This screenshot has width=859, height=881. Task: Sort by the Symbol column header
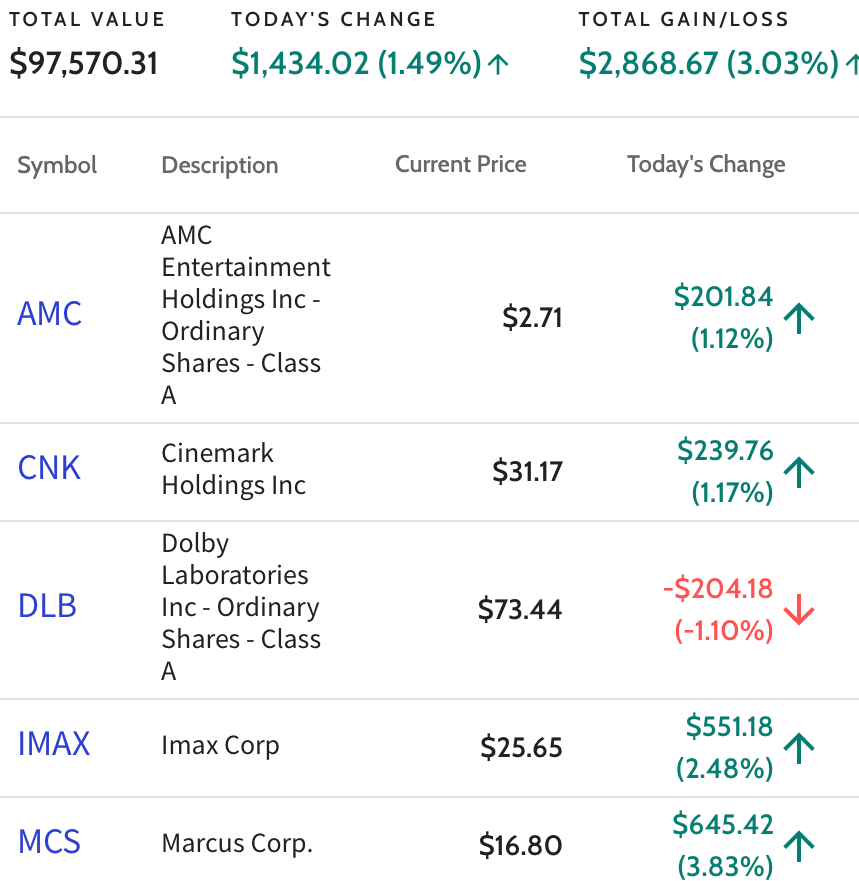click(x=57, y=165)
